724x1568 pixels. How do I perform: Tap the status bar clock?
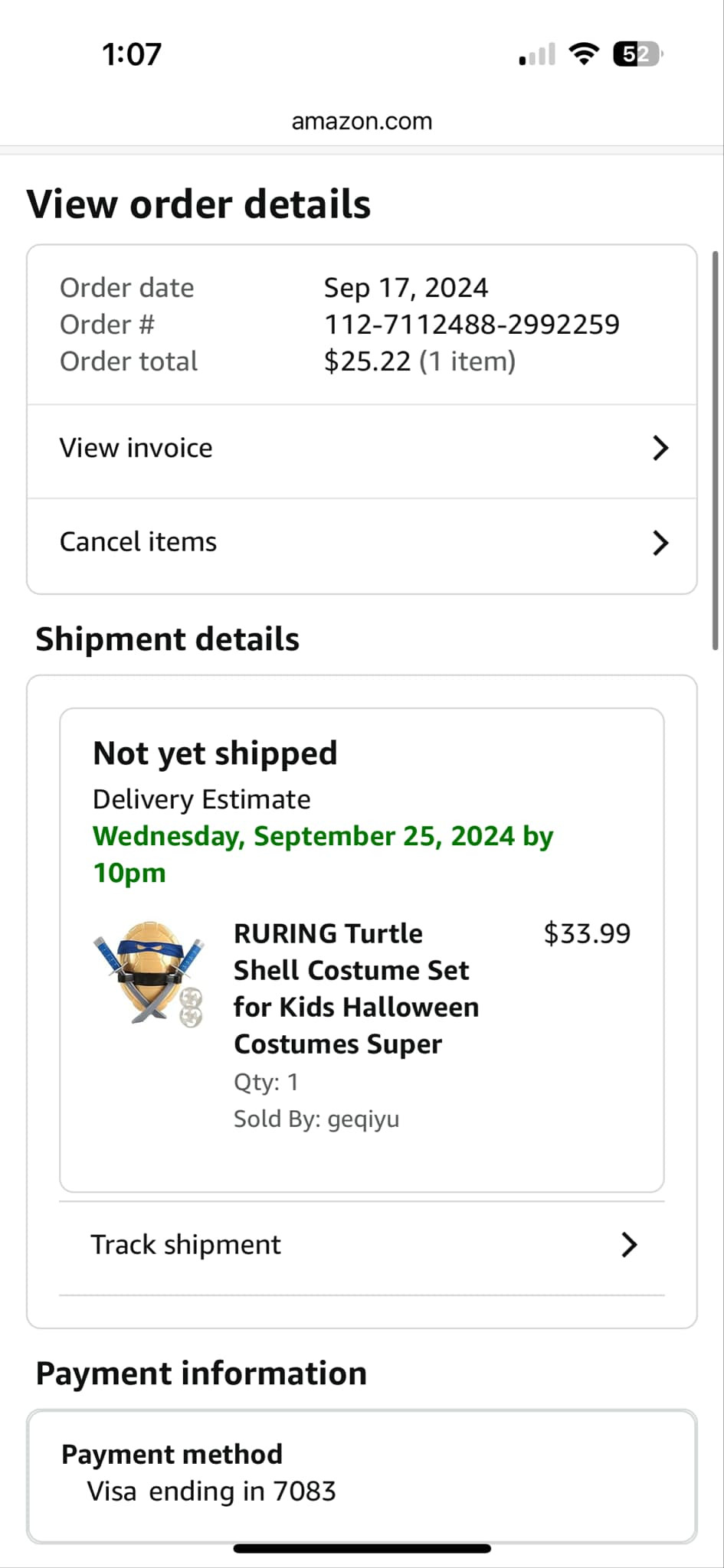click(132, 54)
